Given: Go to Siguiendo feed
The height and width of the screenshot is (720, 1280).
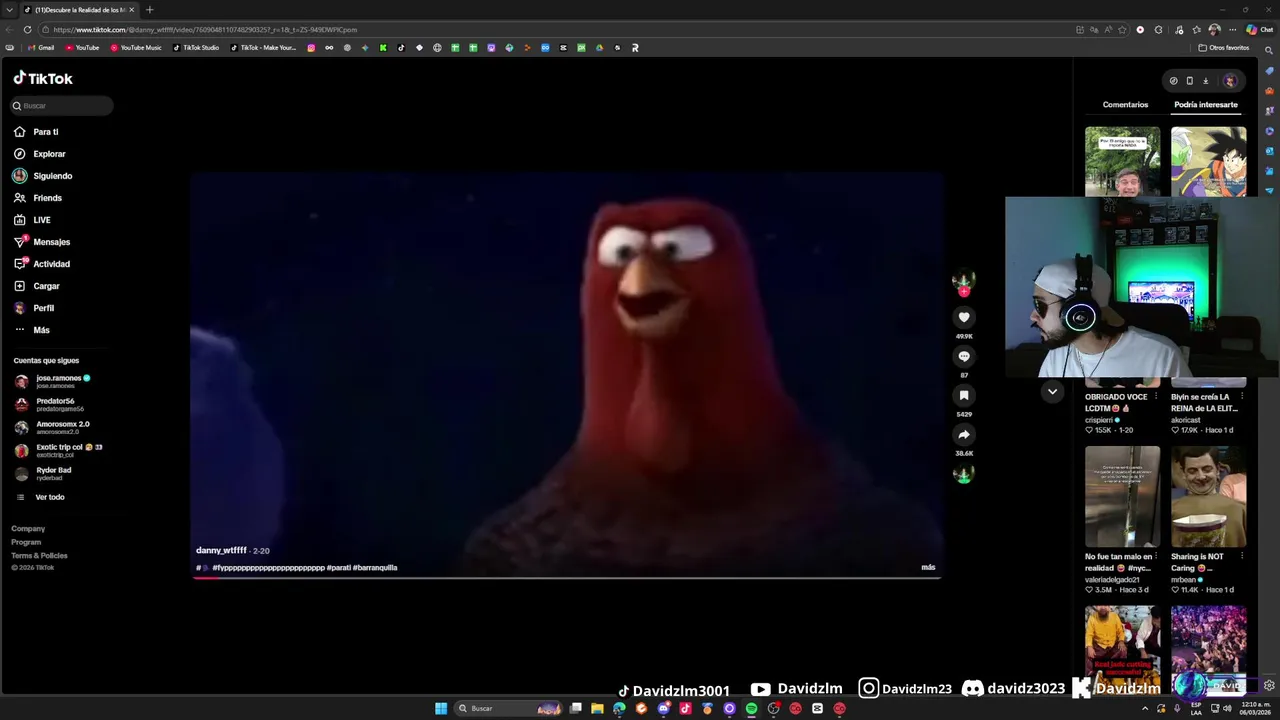Looking at the screenshot, I should (x=43, y=176).
